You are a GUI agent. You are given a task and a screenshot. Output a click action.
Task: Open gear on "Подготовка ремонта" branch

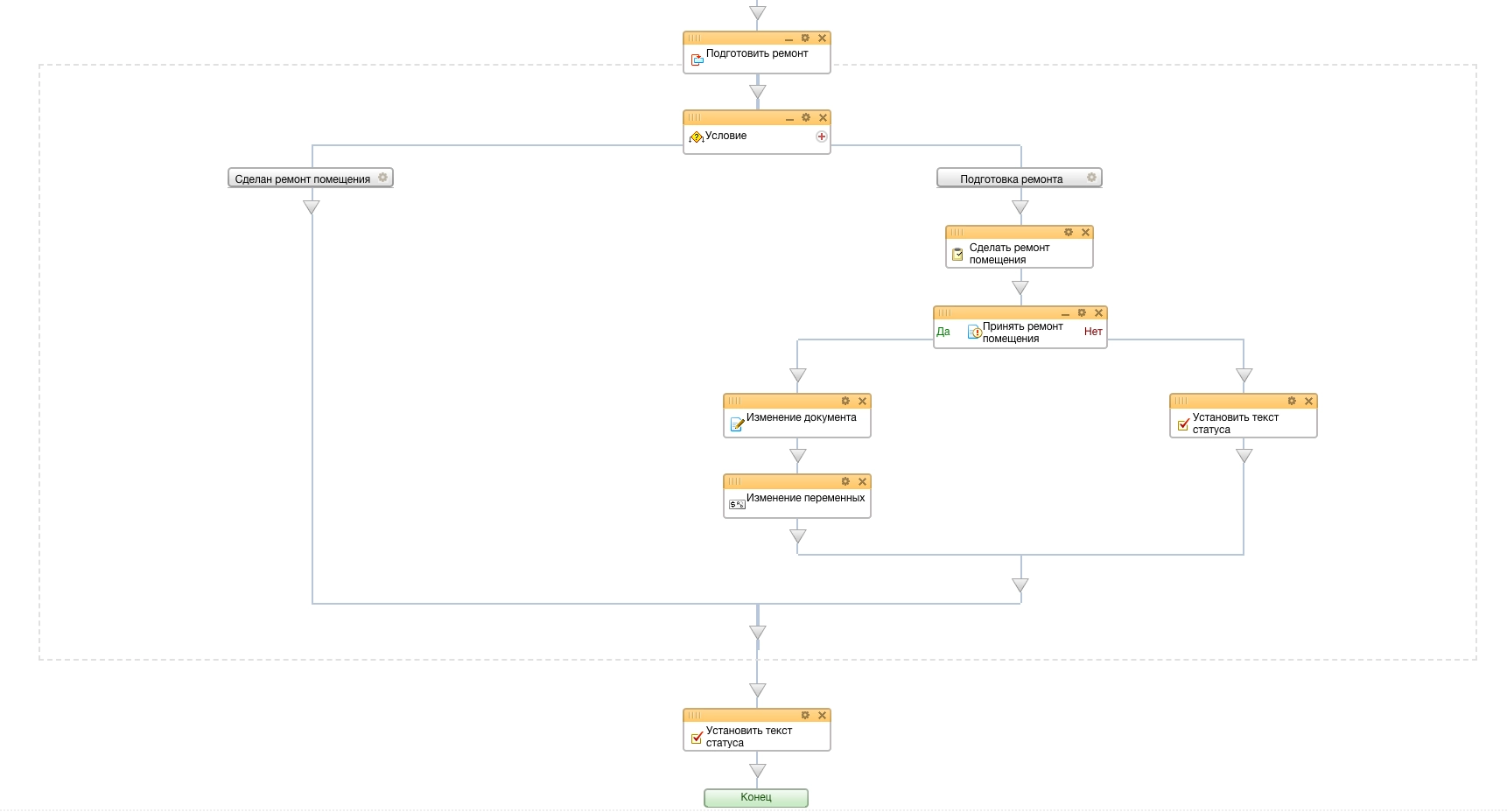coord(1091,178)
